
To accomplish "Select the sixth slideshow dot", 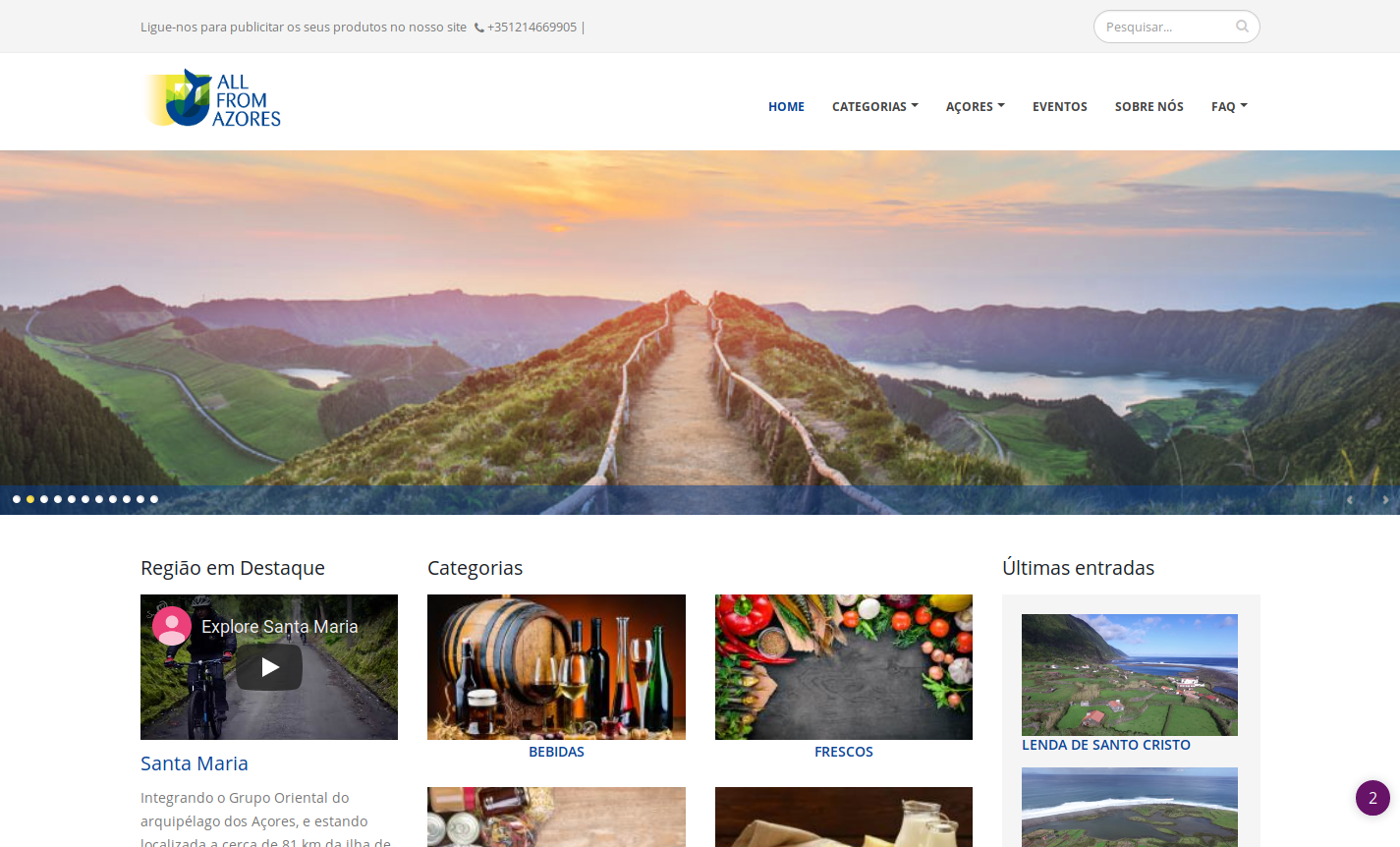I will click(85, 499).
